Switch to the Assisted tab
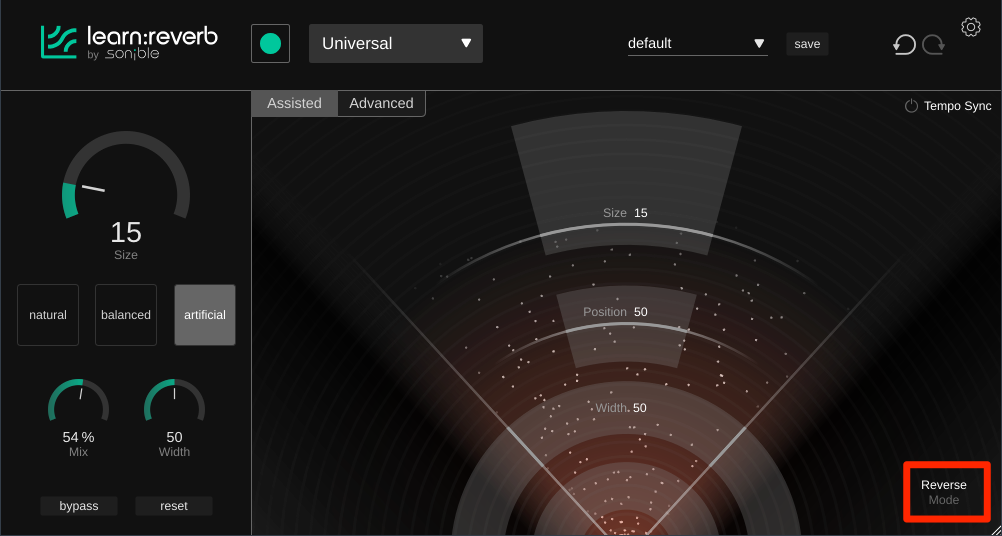This screenshot has height=536, width=1002. [294, 103]
